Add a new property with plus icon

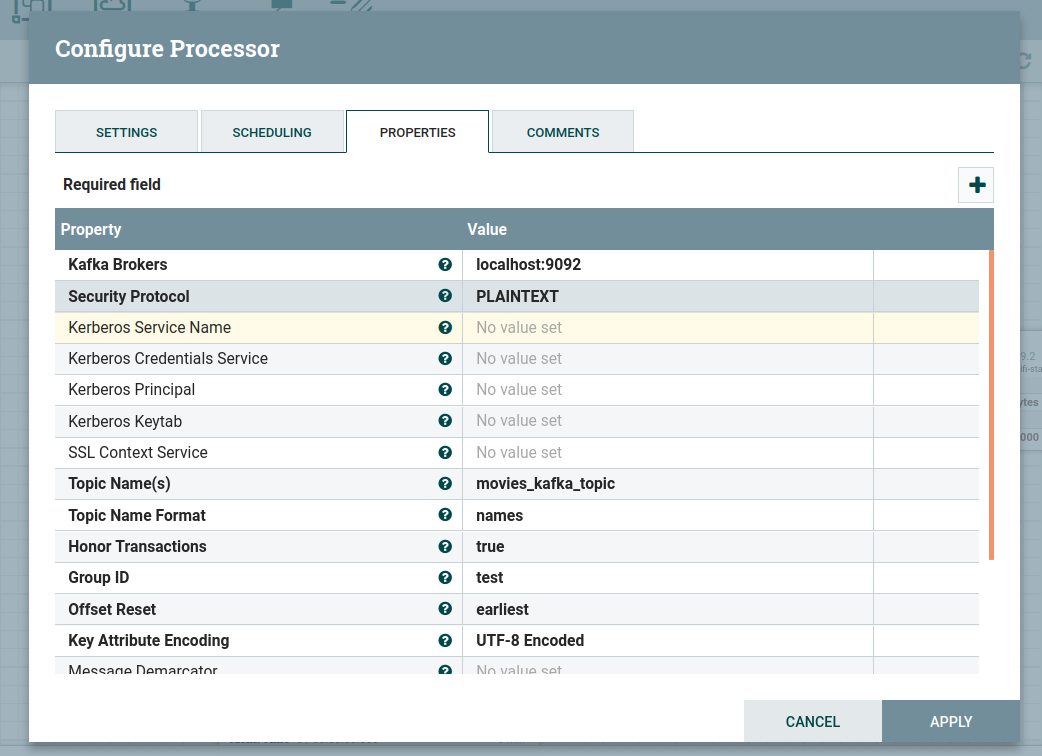point(976,186)
